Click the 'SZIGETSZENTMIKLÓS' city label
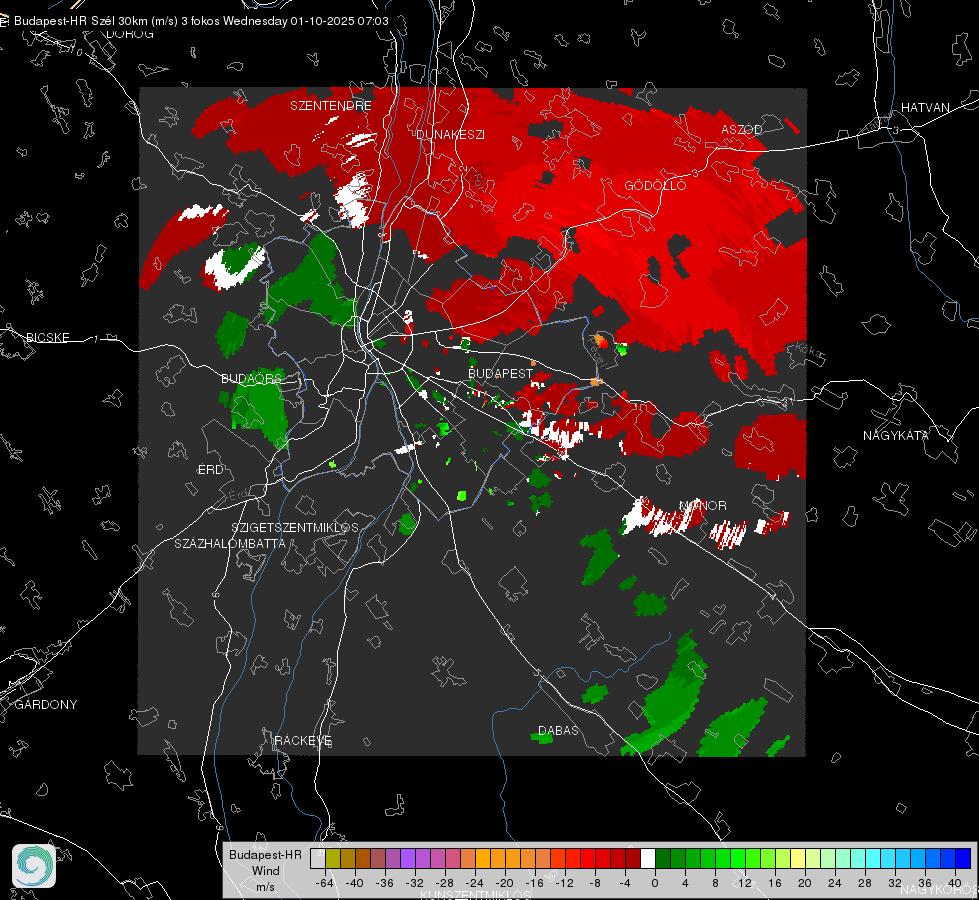 pyautogui.click(x=295, y=527)
